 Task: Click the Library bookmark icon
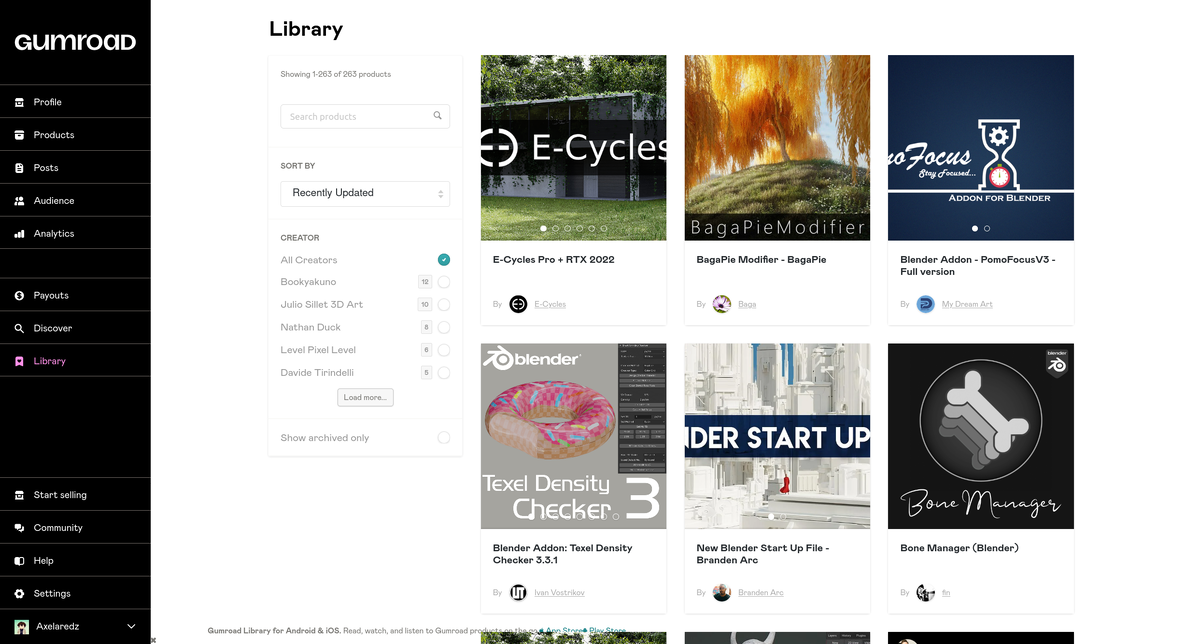(x=19, y=361)
